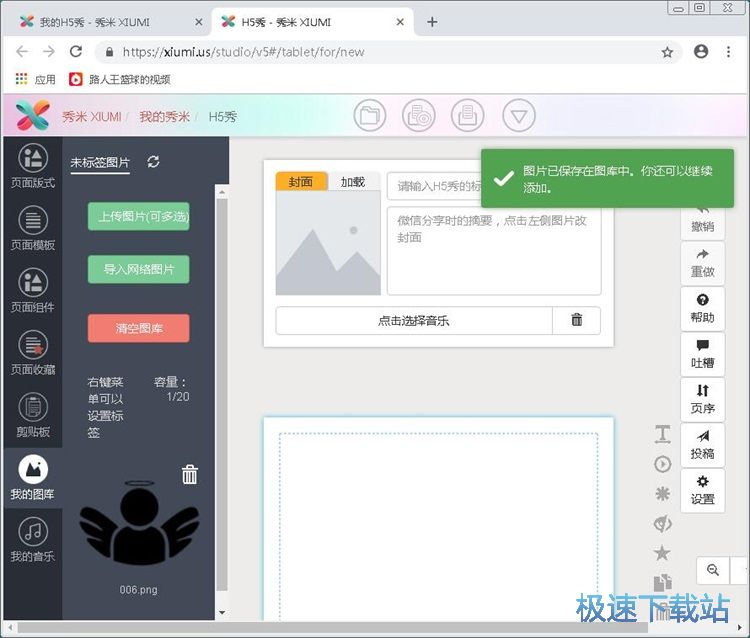Click the copy page icon
750x638 pixels.
662,582
